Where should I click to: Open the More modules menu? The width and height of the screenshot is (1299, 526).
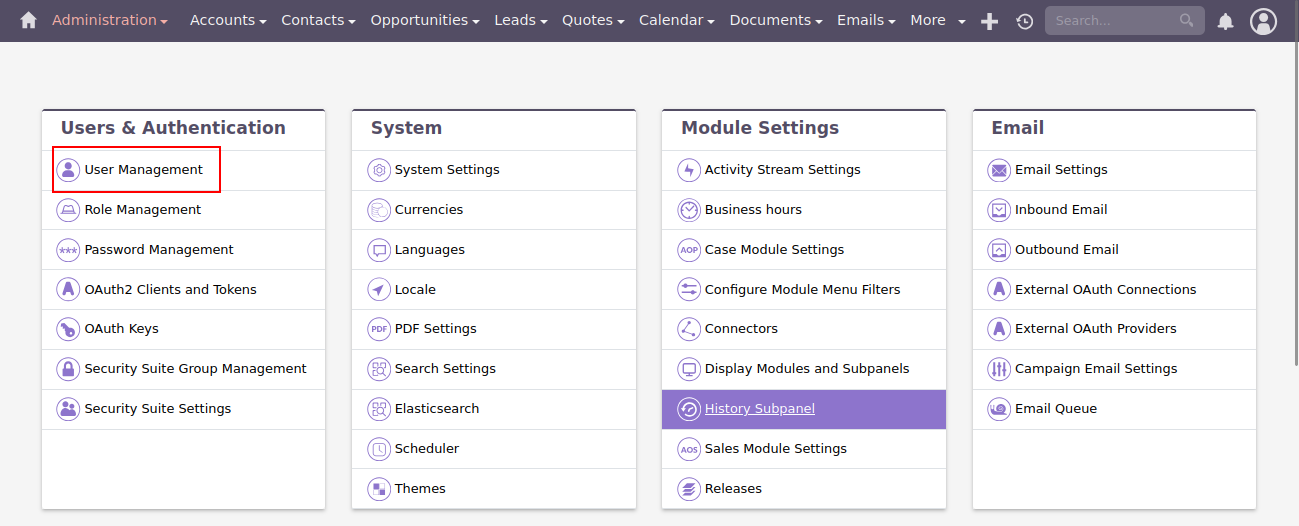938,20
